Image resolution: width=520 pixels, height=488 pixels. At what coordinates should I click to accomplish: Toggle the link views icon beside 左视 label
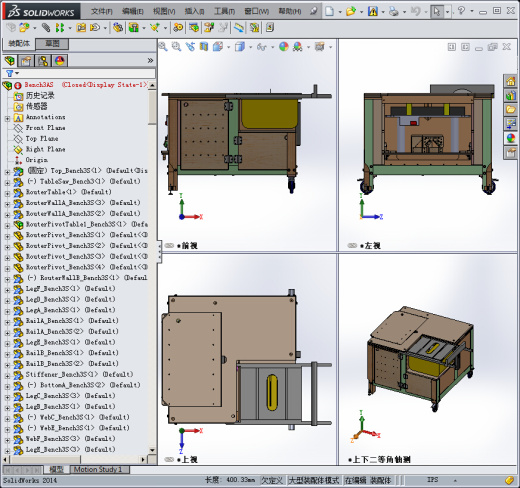(352, 246)
